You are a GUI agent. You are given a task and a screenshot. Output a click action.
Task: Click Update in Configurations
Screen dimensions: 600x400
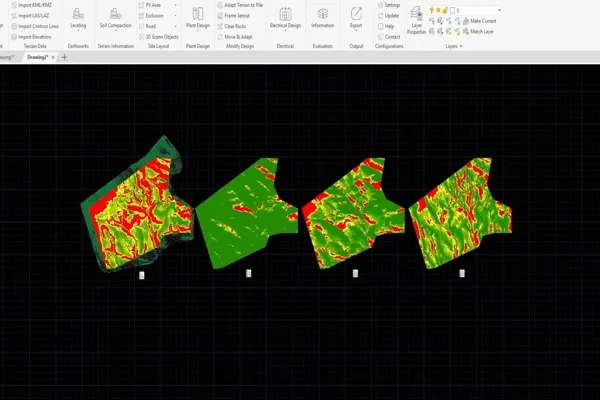pyautogui.click(x=388, y=16)
